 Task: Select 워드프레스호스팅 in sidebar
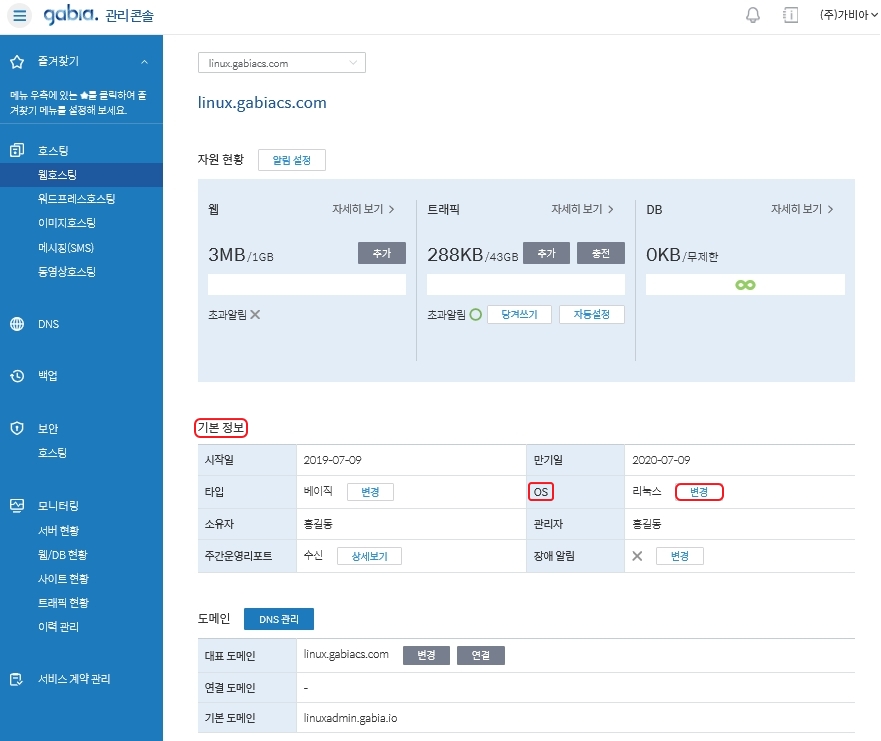click(76, 199)
